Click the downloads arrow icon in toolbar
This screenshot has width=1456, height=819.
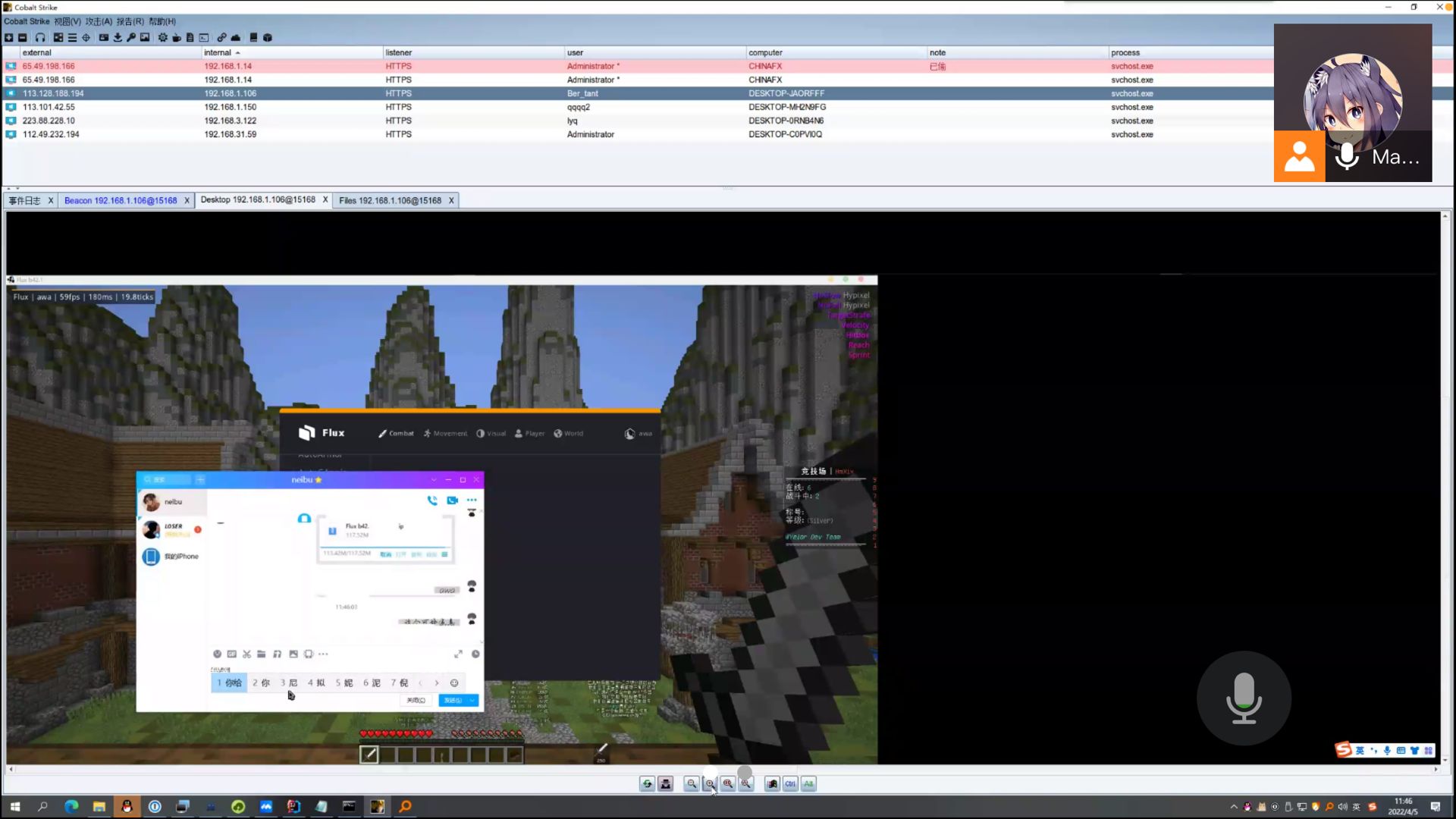point(118,37)
